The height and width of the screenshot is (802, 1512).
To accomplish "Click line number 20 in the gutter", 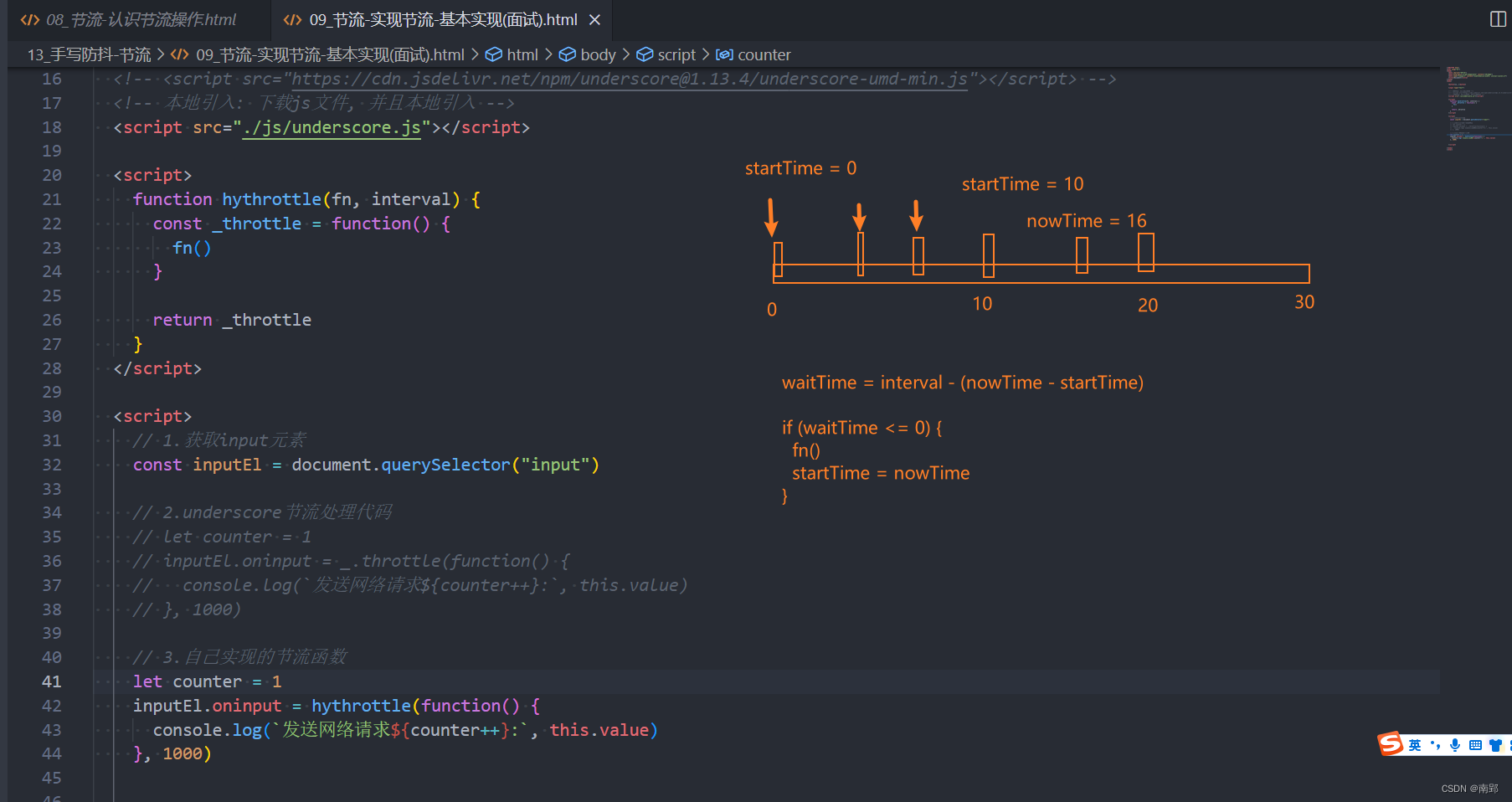I will [x=52, y=175].
